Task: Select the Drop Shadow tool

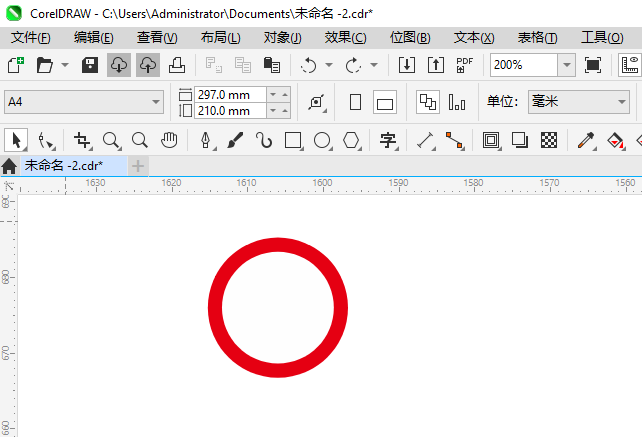Action: pos(520,140)
